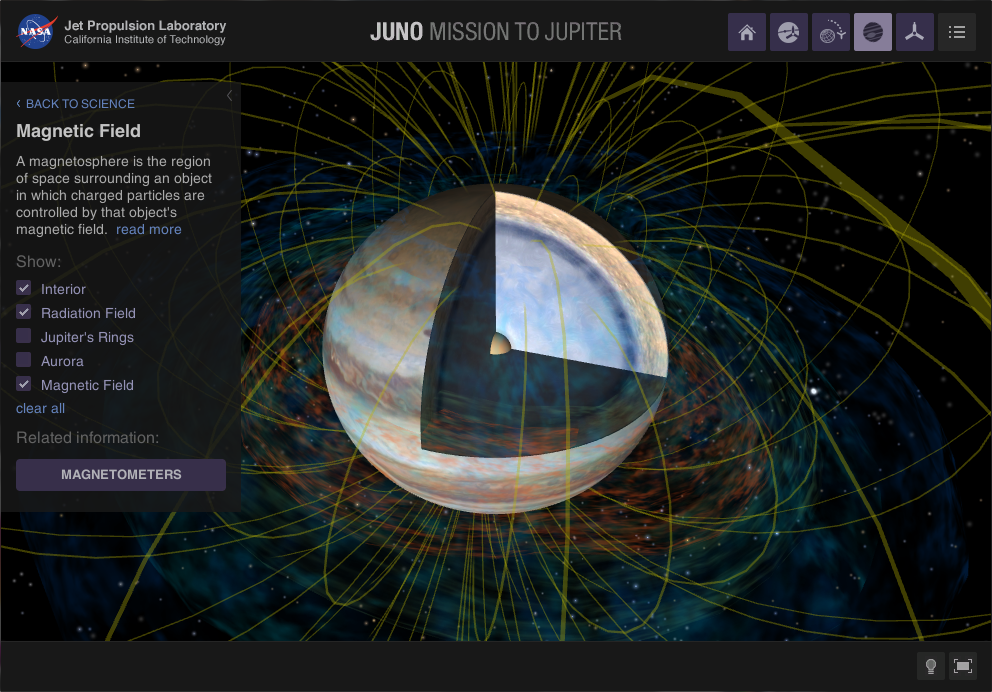Click the Jupiter cutaway globe
Image resolution: width=992 pixels, height=692 pixels.
pyautogui.click(x=495, y=349)
